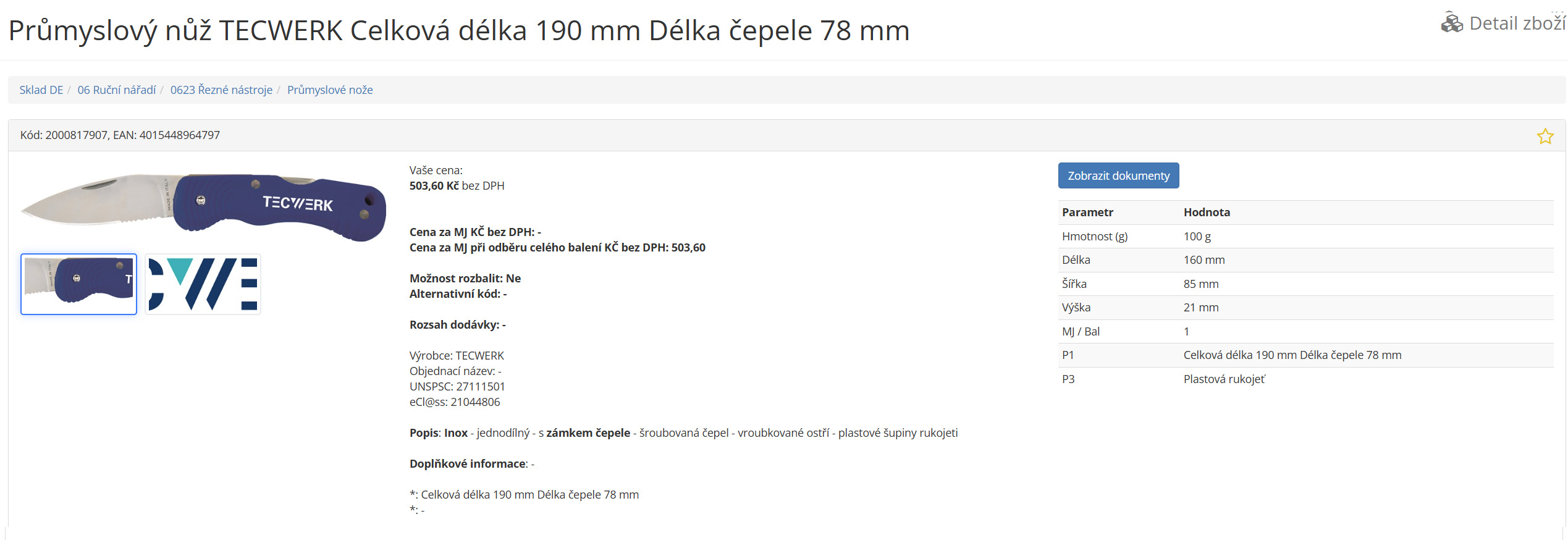Click the MJ / Bal parameter row
The height and width of the screenshot is (540, 1568).
pyautogui.click(x=1305, y=332)
